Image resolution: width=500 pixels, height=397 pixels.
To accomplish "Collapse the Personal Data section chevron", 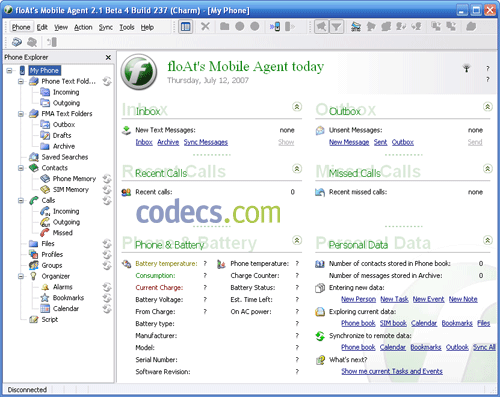I will click(x=487, y=240).
